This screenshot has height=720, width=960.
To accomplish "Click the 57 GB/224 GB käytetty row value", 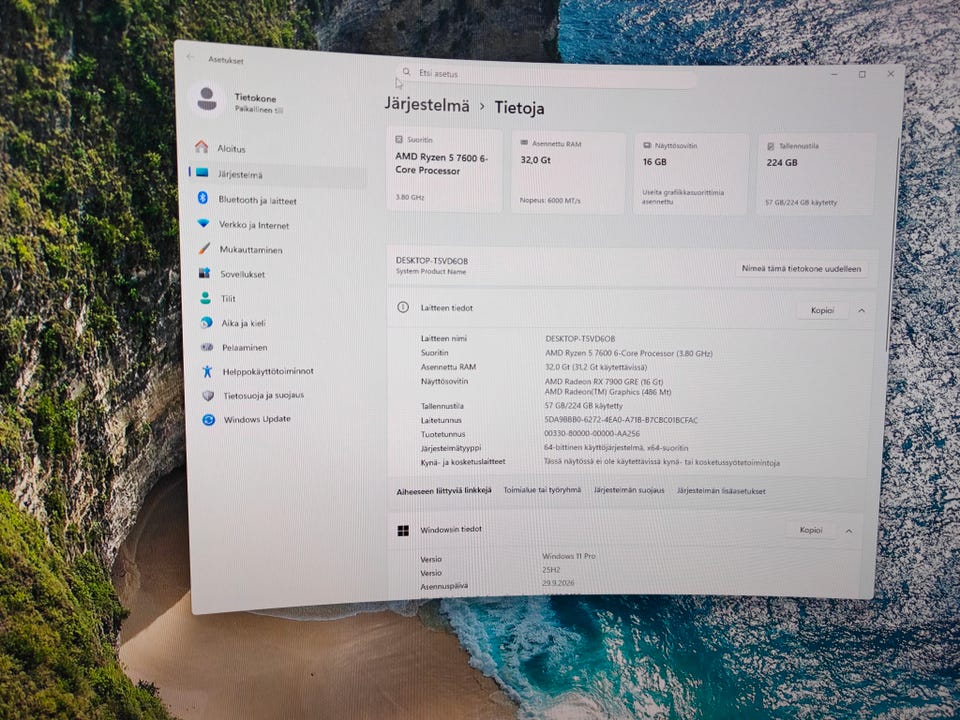I will point(583,406).
